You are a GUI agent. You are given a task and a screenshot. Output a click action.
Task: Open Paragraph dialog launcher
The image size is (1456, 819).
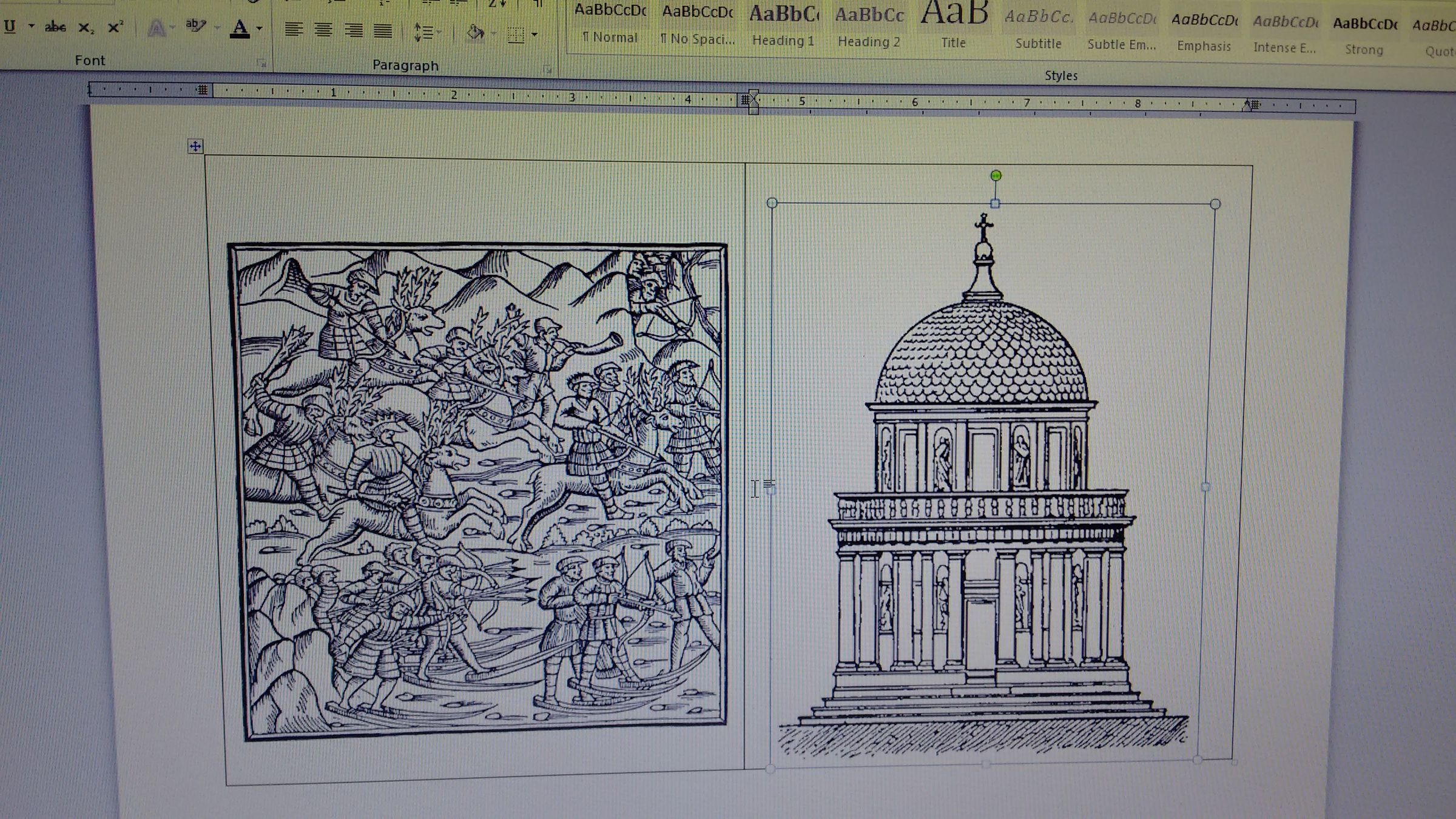pos(547,70)
